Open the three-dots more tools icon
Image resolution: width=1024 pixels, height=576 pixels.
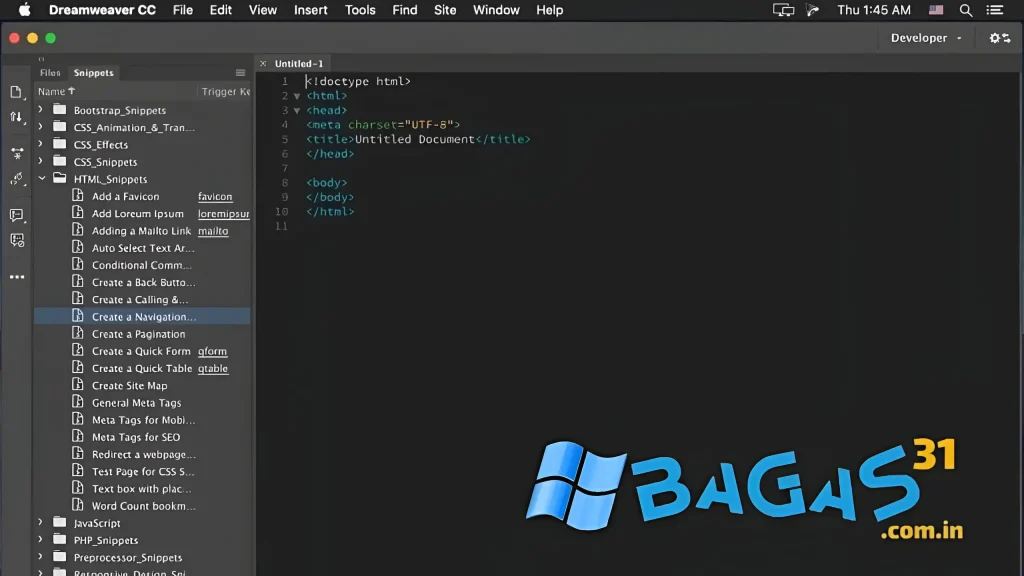tap(17, 277)
